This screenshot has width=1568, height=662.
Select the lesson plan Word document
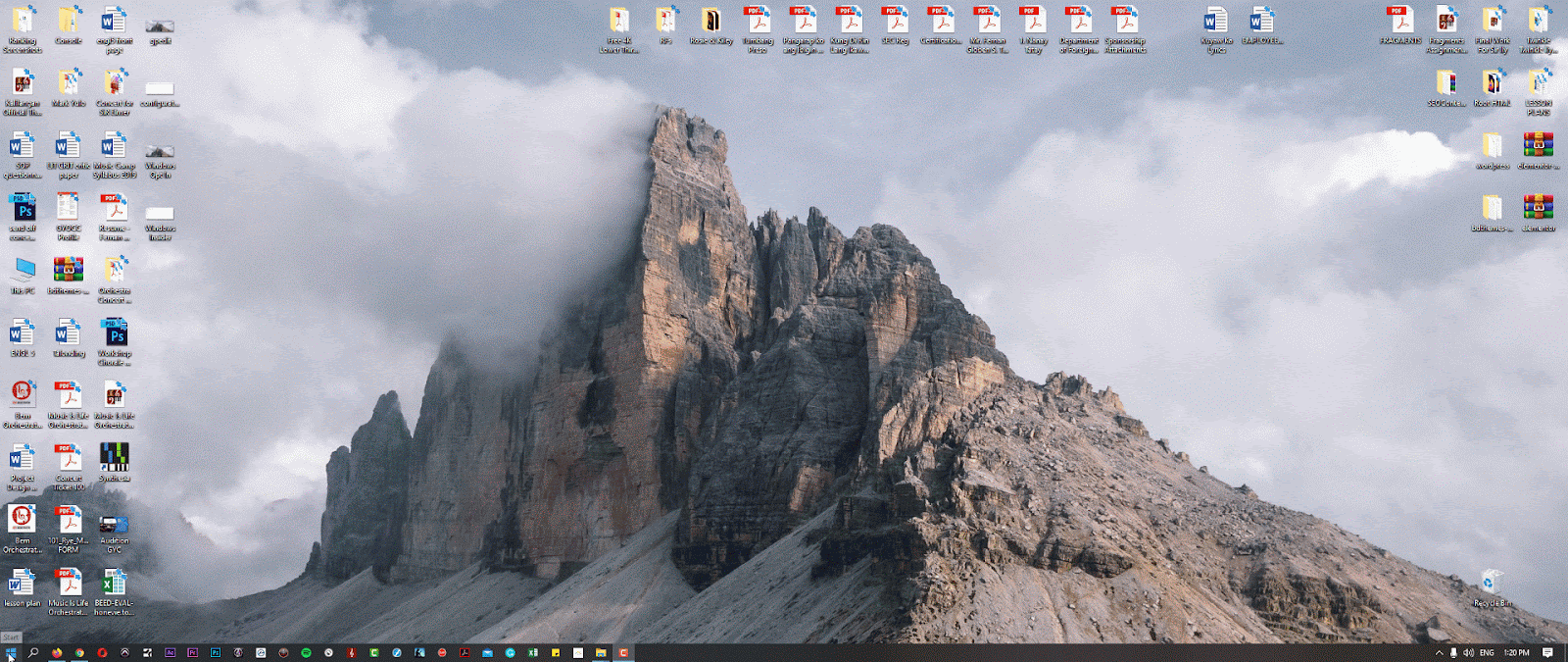(22, 587)
